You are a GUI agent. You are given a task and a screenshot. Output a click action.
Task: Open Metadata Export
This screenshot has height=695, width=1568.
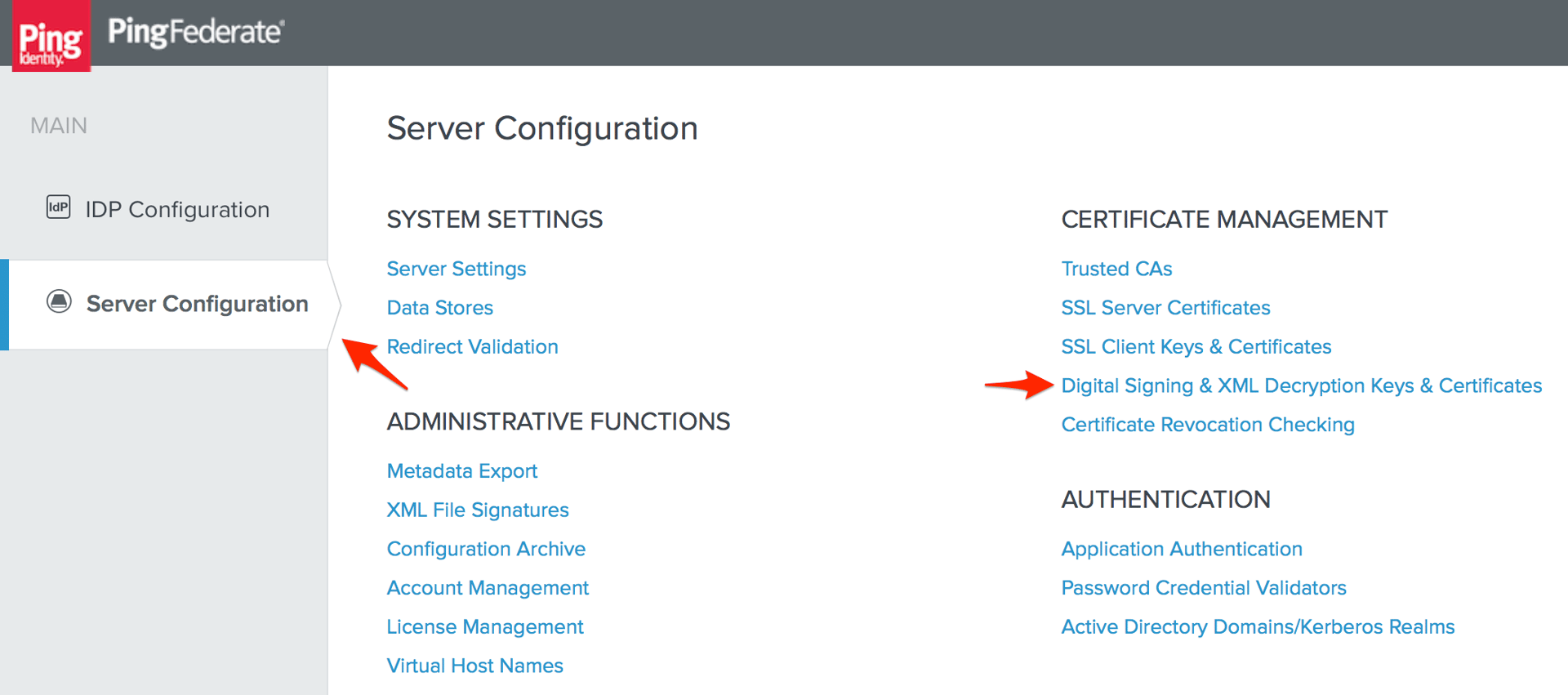(461, 471)
